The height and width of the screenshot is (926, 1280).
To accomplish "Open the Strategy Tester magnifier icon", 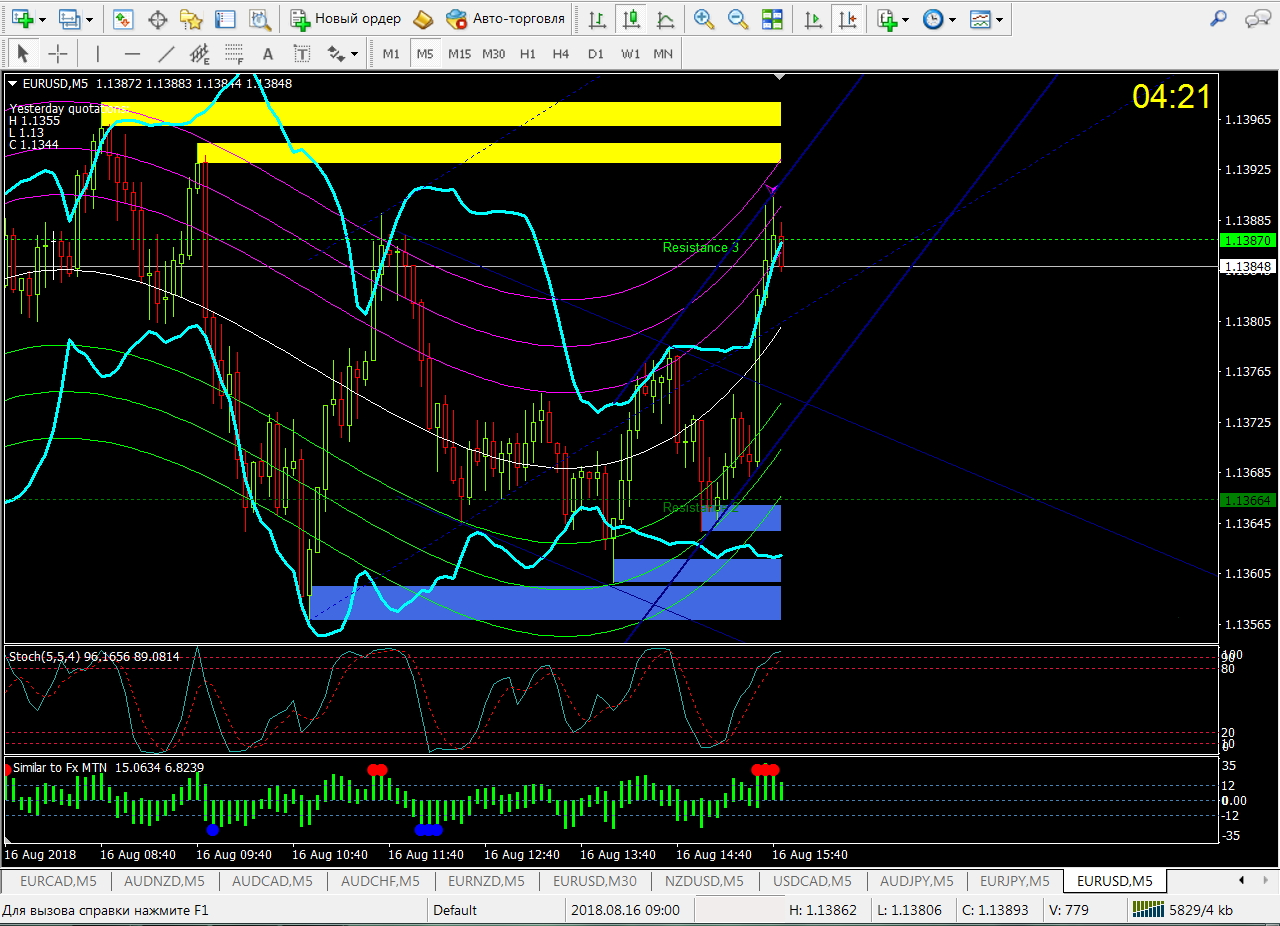I will click(259, 19).
